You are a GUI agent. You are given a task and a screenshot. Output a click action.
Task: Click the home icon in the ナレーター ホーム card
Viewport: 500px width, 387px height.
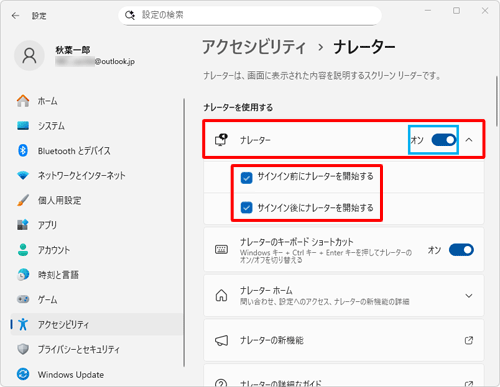tap(221, 295)
